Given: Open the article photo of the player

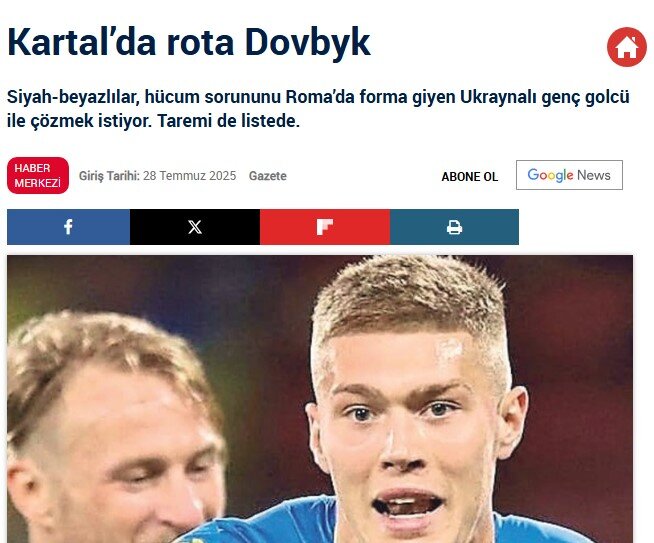Looking at the screenshot, I should point(320,399).
